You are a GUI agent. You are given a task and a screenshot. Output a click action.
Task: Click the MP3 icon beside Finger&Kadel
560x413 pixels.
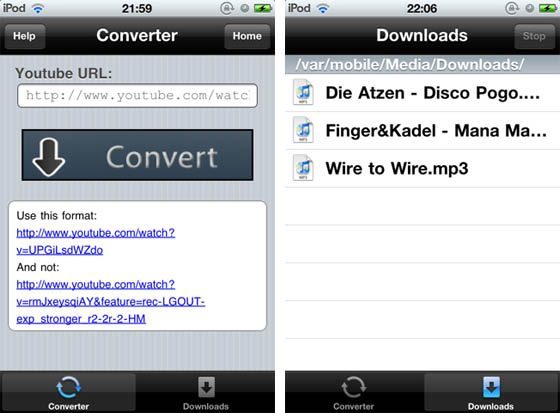coord(303,130)
